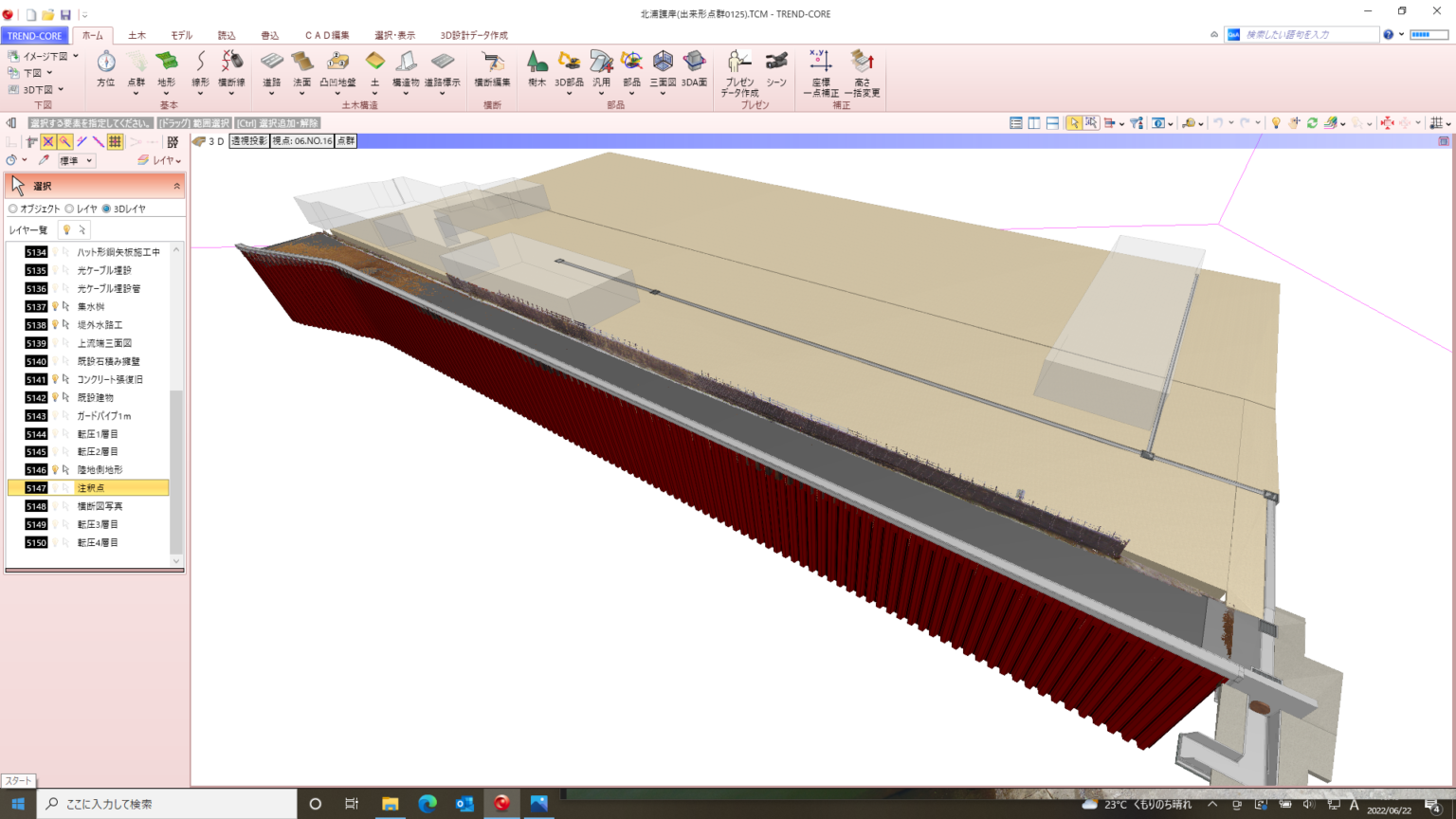Open the CAD編集 ribbon tab
Image resolution: width=1456 pixels, height=819 pixels.
(326, 35)
